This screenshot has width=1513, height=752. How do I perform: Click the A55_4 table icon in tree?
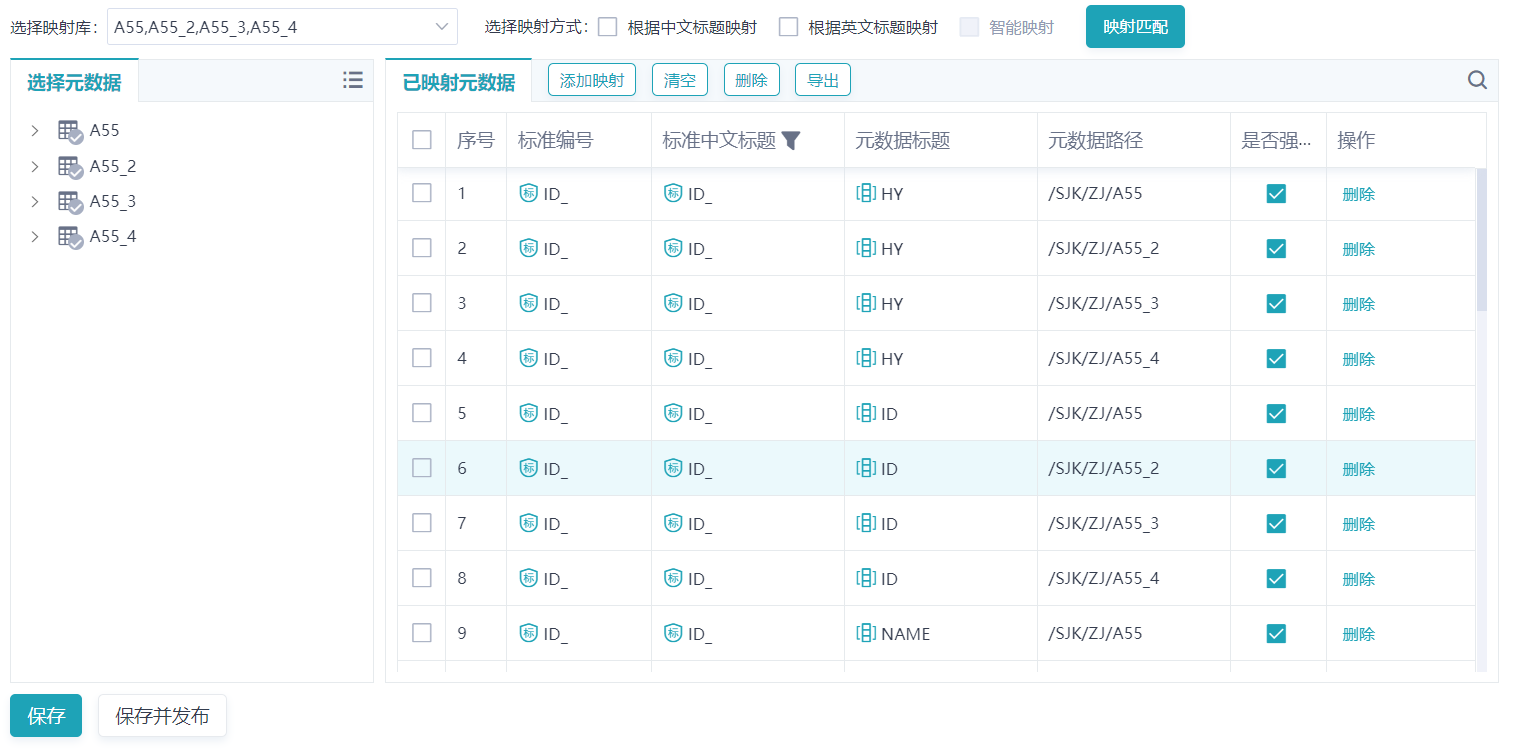[69, 237]
